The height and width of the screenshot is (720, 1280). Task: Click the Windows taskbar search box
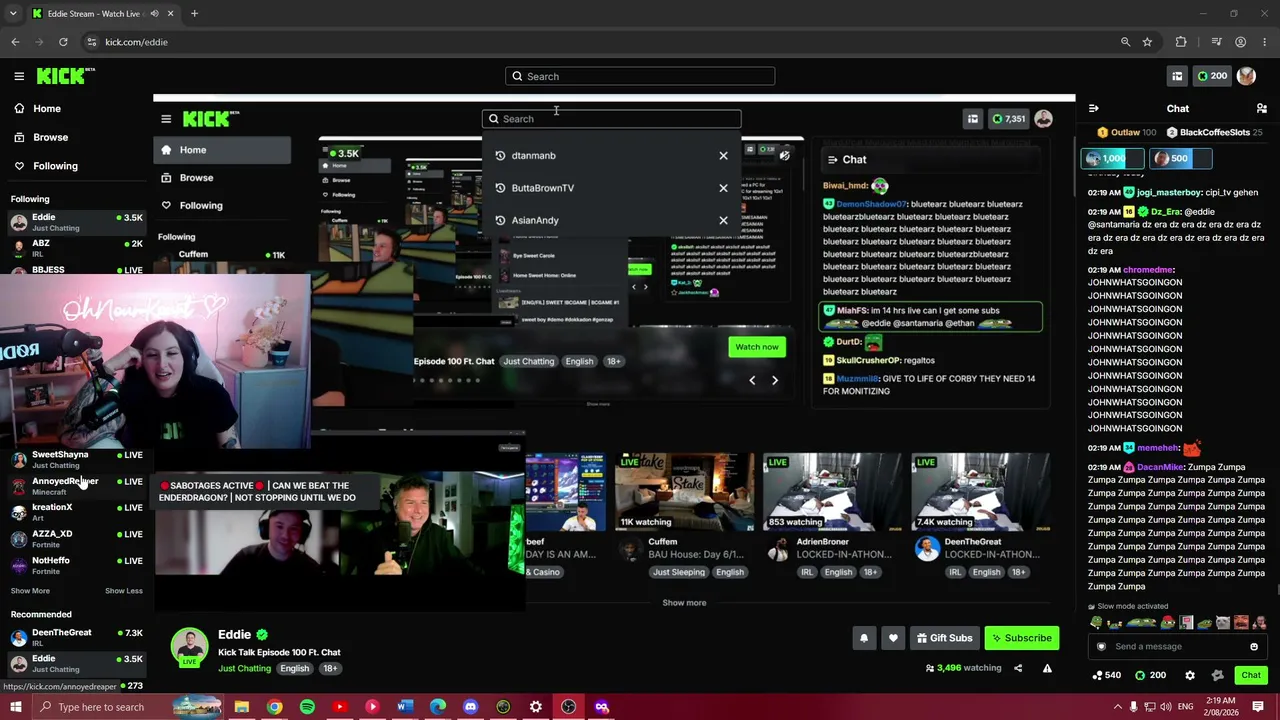pos(128,707)
